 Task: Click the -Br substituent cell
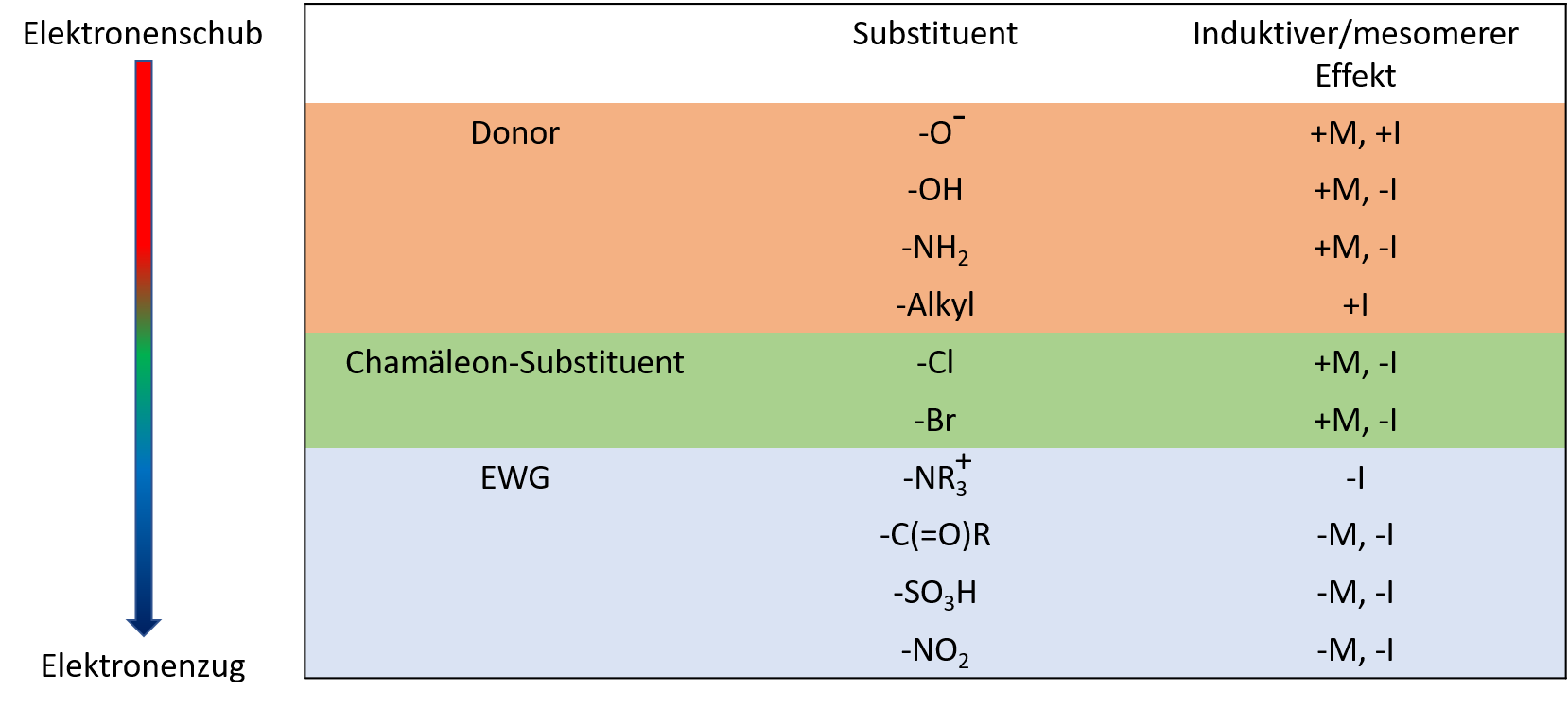tap(934, 421)
